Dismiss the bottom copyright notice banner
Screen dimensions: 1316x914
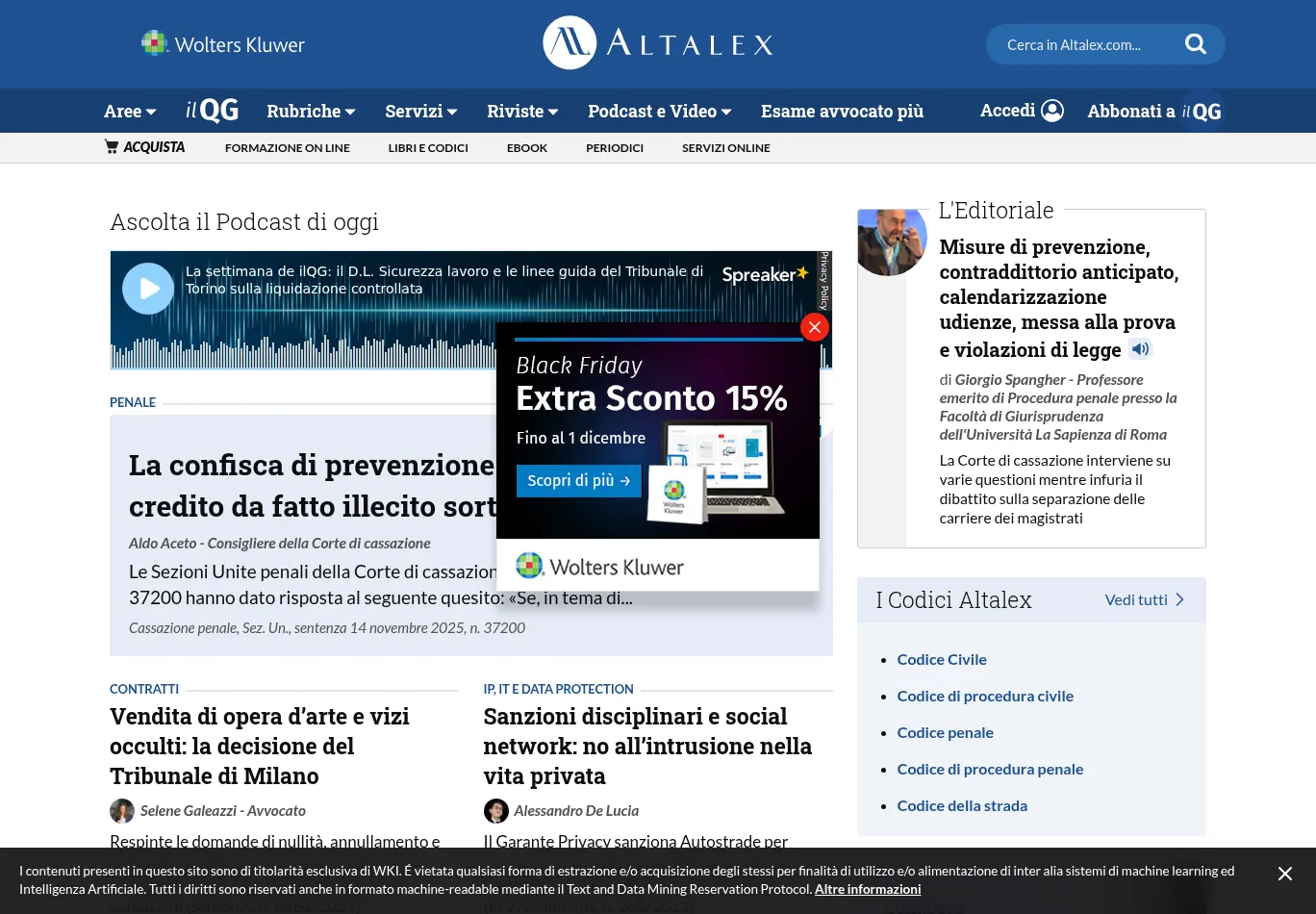(1284, 874)
